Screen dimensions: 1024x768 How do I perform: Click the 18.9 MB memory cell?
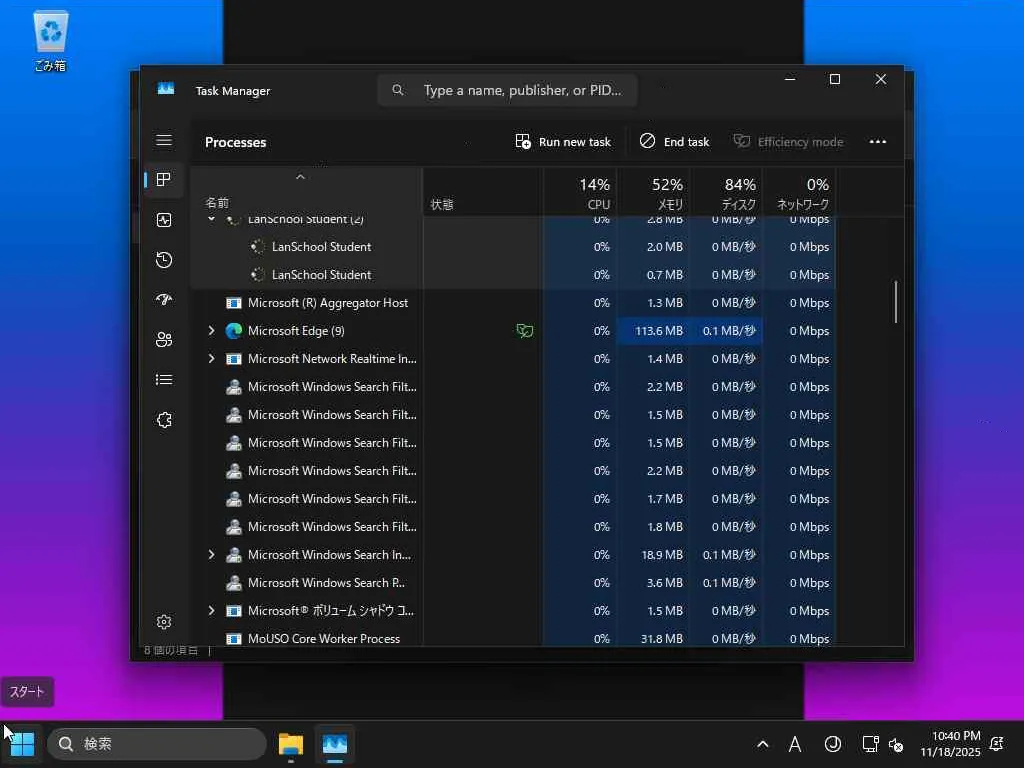tap(654, 554)
